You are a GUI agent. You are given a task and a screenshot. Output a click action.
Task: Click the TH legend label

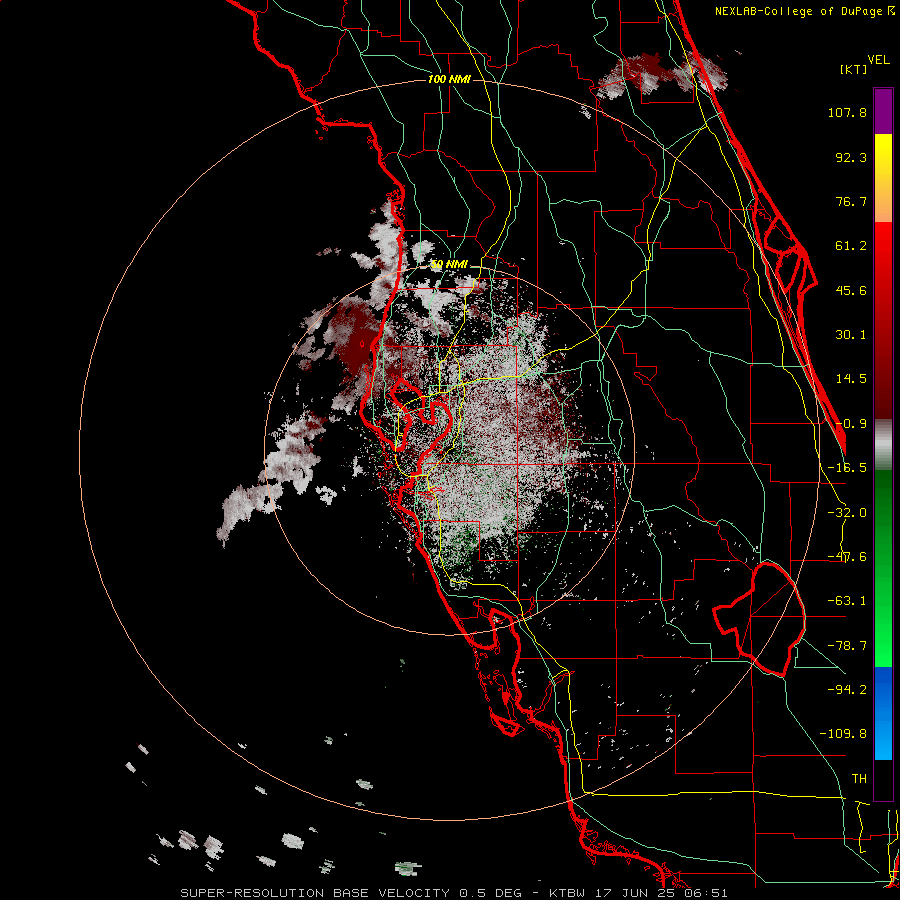coord(859,779)
